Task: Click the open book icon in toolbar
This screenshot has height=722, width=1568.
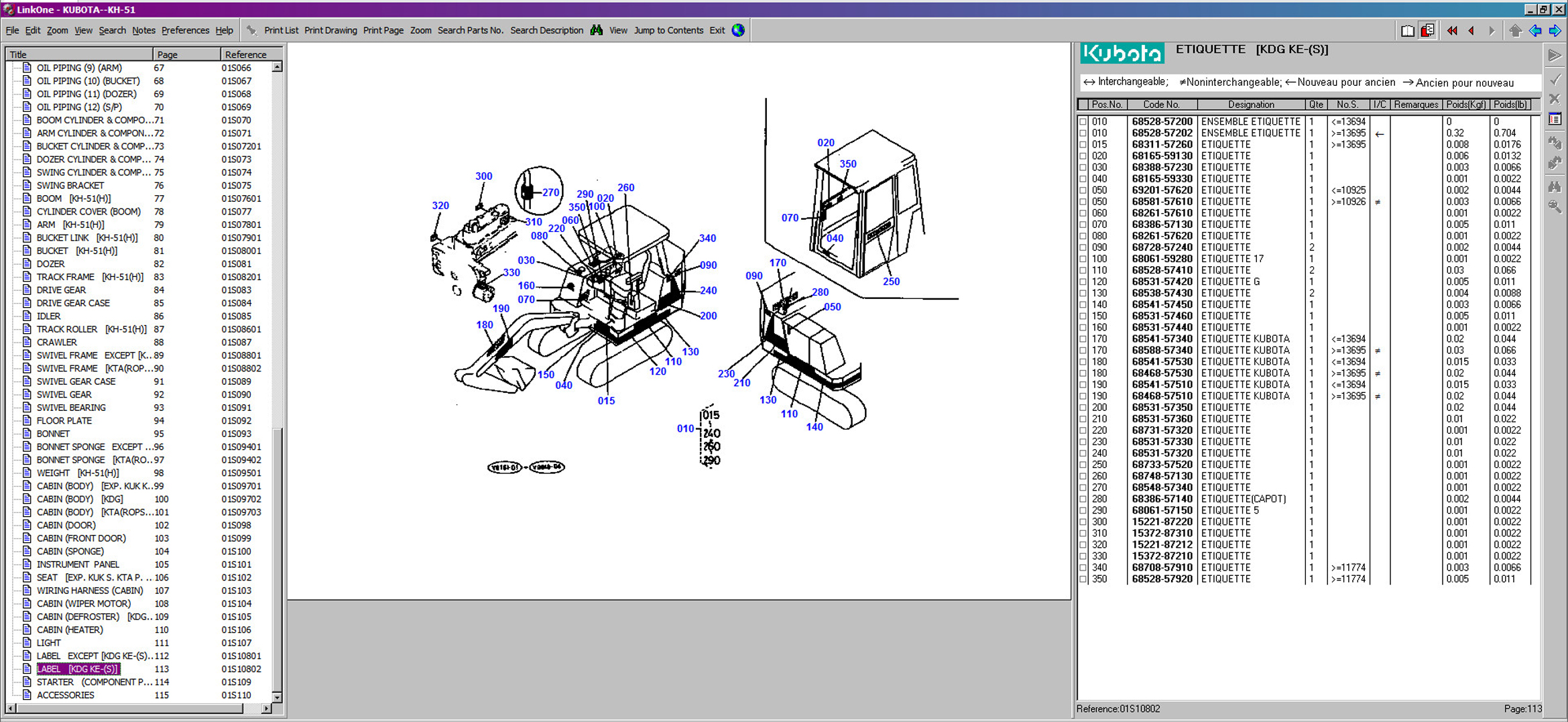Action: (1407, 31)
